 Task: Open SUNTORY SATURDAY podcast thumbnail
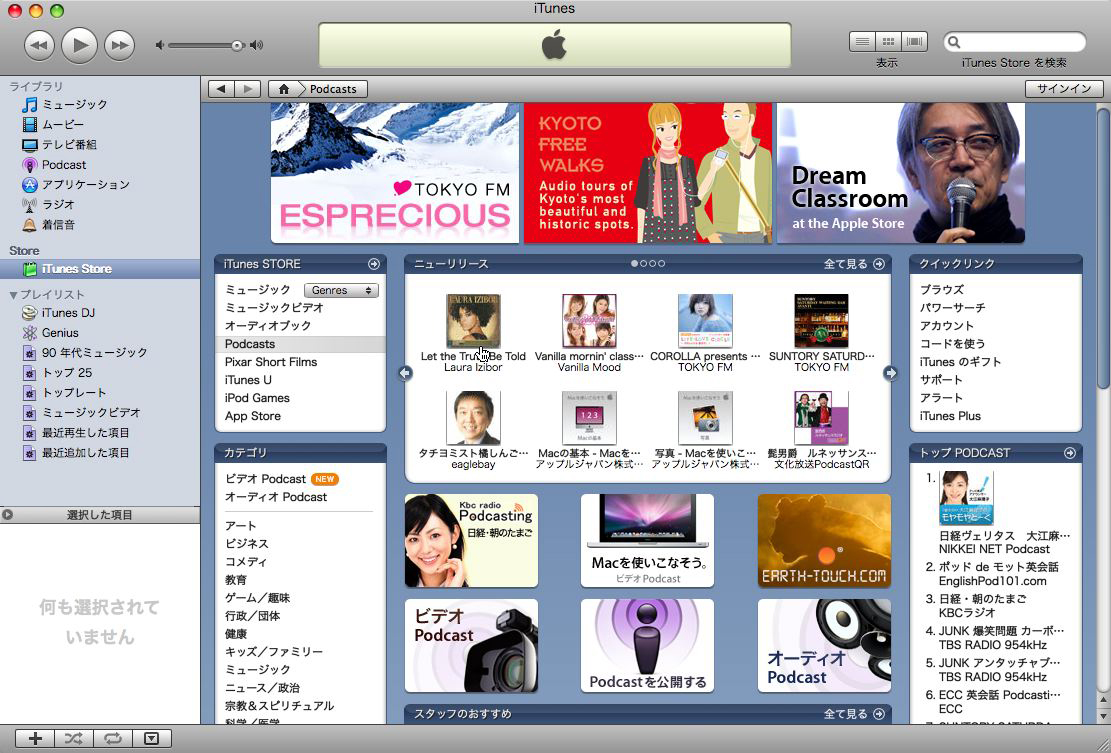click(x=821, y=320)
